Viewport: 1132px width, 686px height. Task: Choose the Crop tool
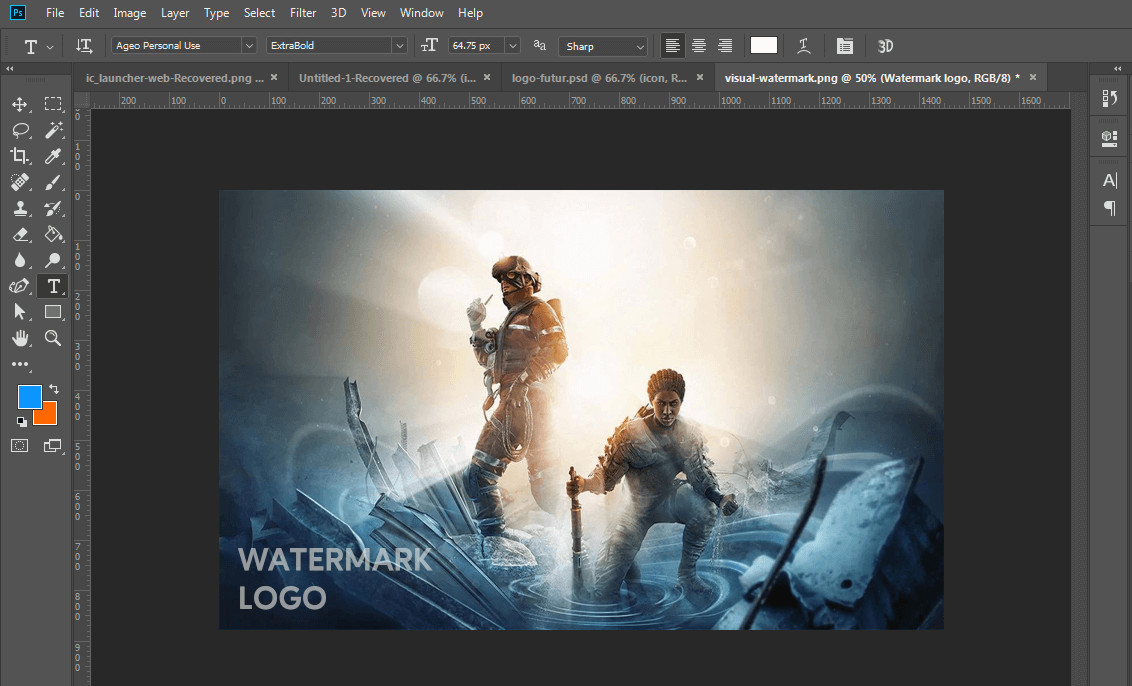tap(20, 156)
